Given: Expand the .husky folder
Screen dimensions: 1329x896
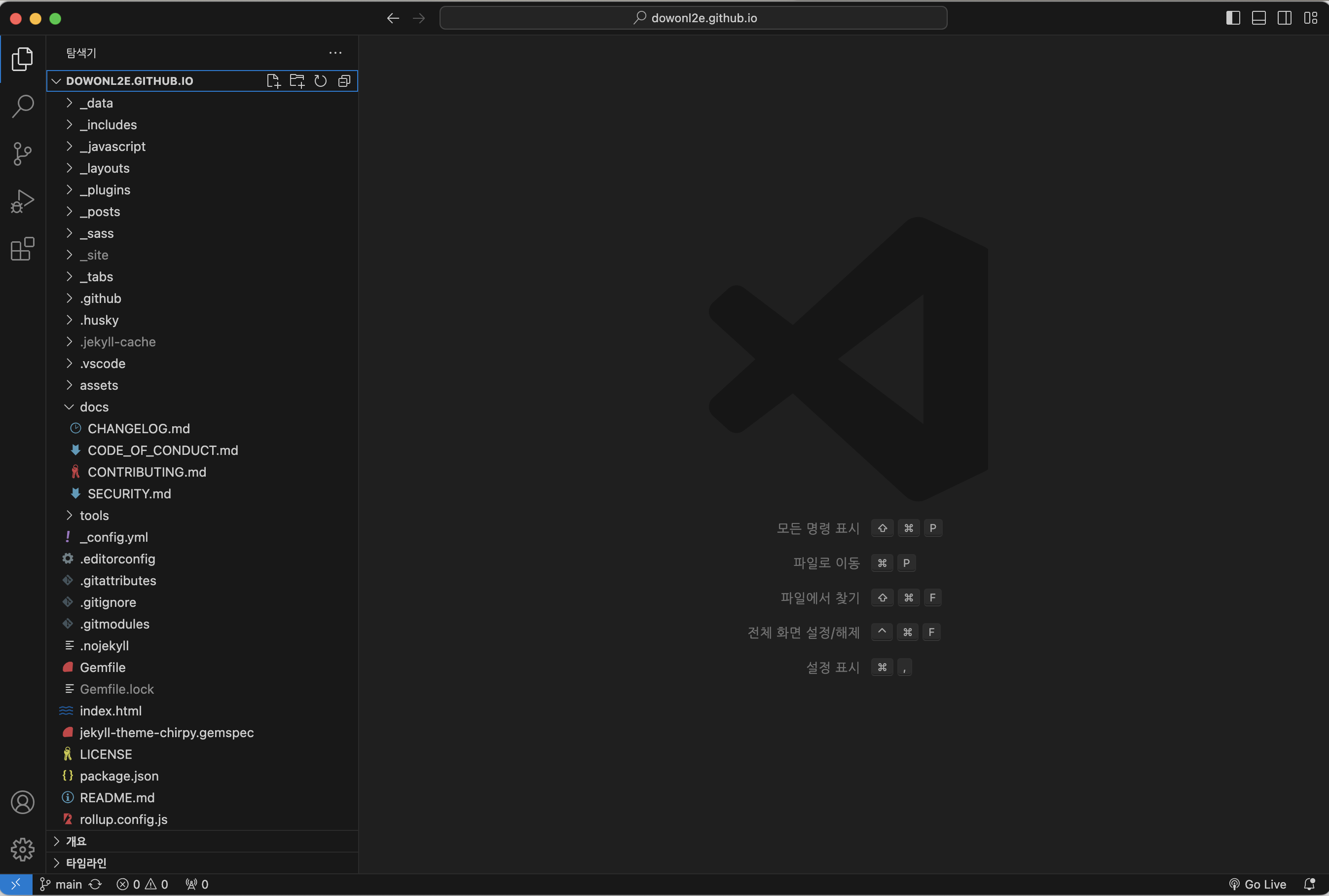Looking at the screenshot, I should point(202,321).
